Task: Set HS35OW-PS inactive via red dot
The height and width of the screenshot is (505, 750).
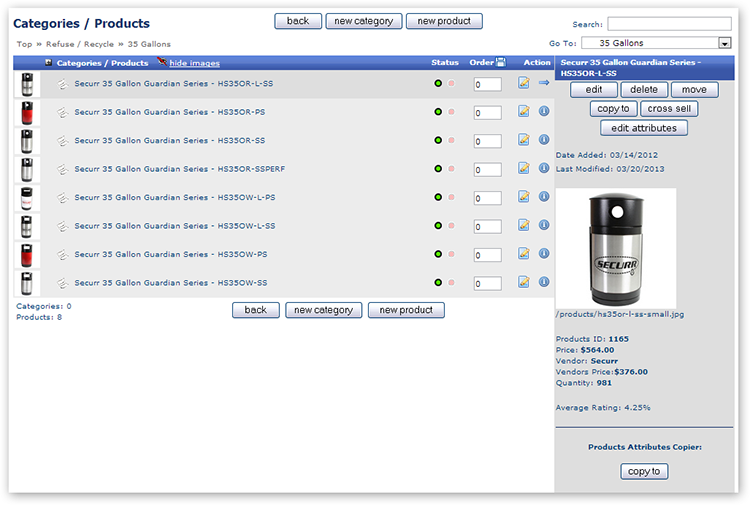Action: pyautogui.click(x=451, y=254)
